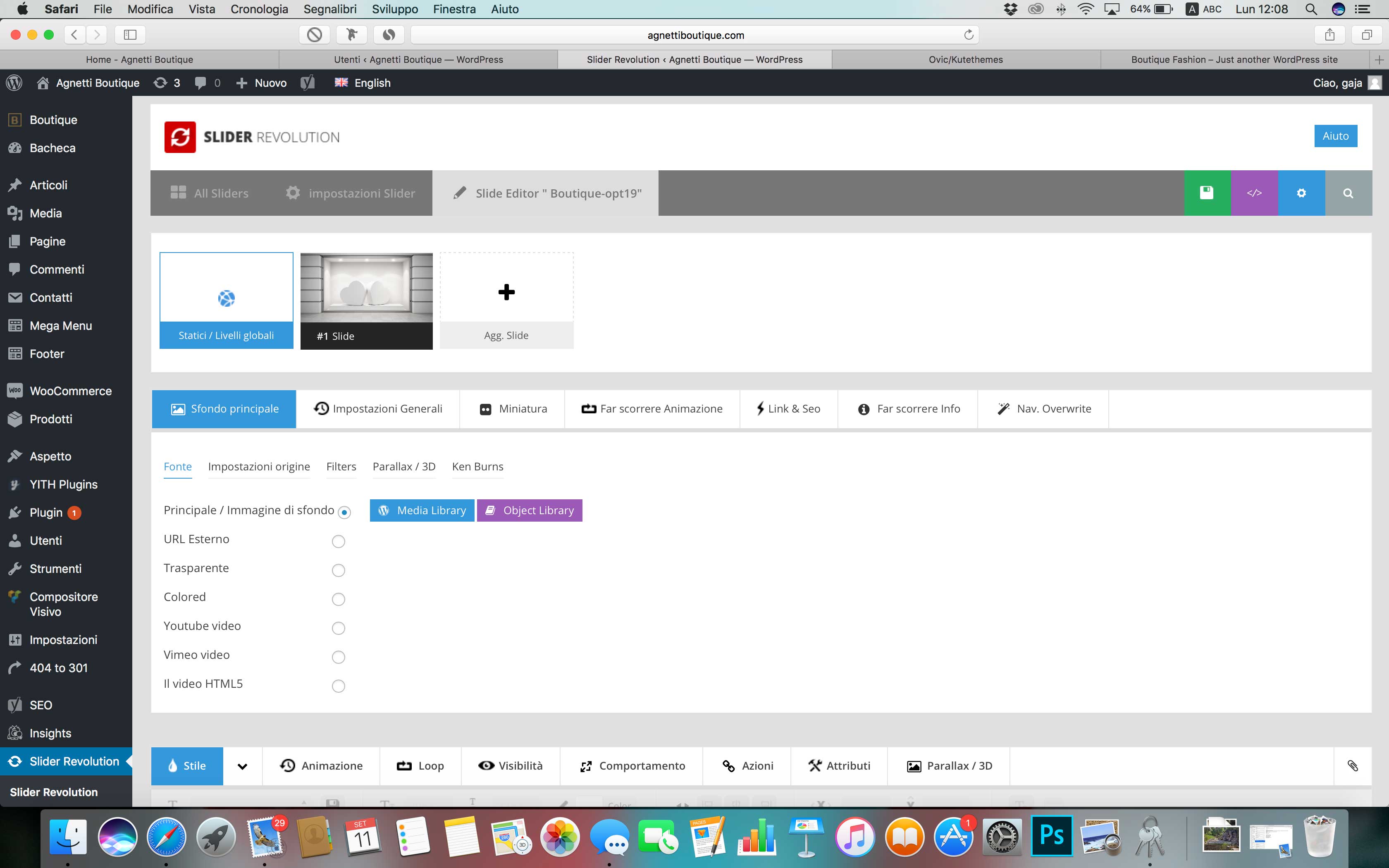1389x868 pixels.
Task: Click Safari content blocker icon in toolbar
Action: pyautogui.click(x=315, y=34)
